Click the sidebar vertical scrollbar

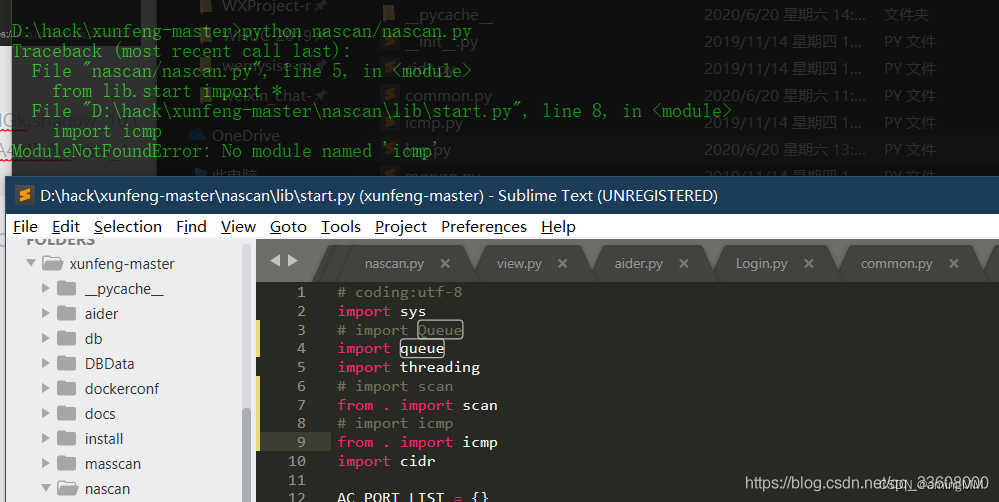[247, 454]
